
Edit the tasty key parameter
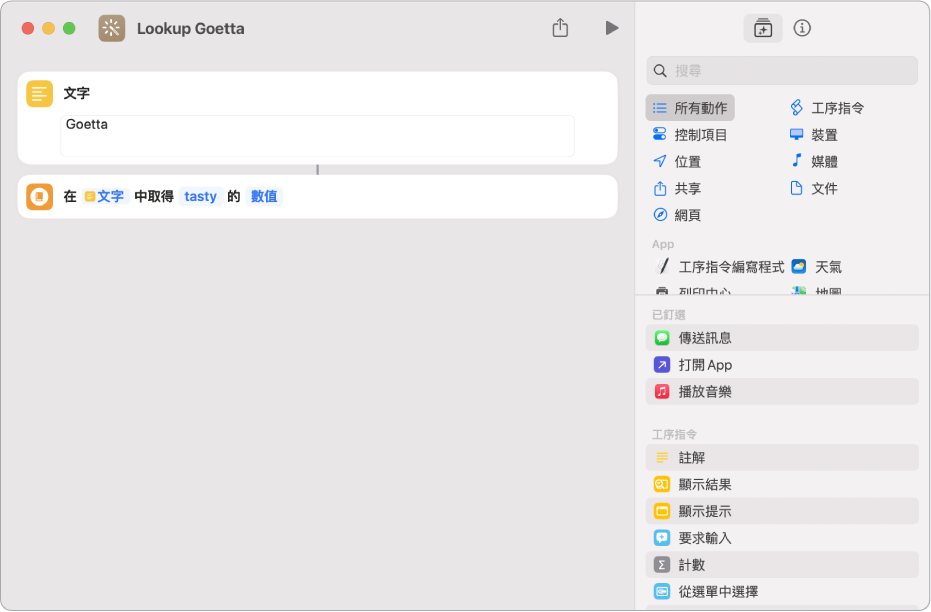[201, 196]
